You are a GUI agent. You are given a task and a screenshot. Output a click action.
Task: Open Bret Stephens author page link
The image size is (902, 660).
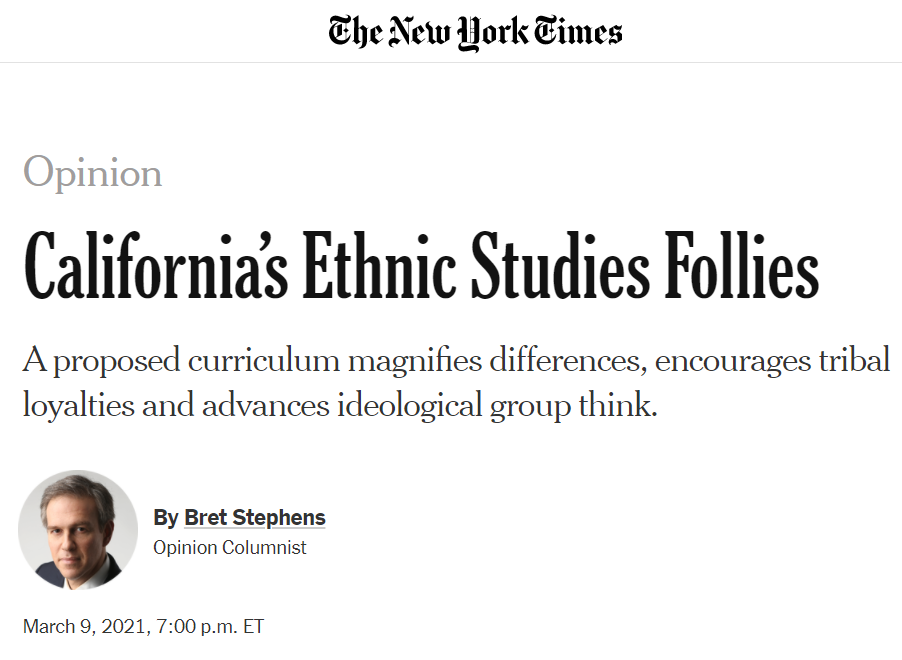(x=255, y=517)
